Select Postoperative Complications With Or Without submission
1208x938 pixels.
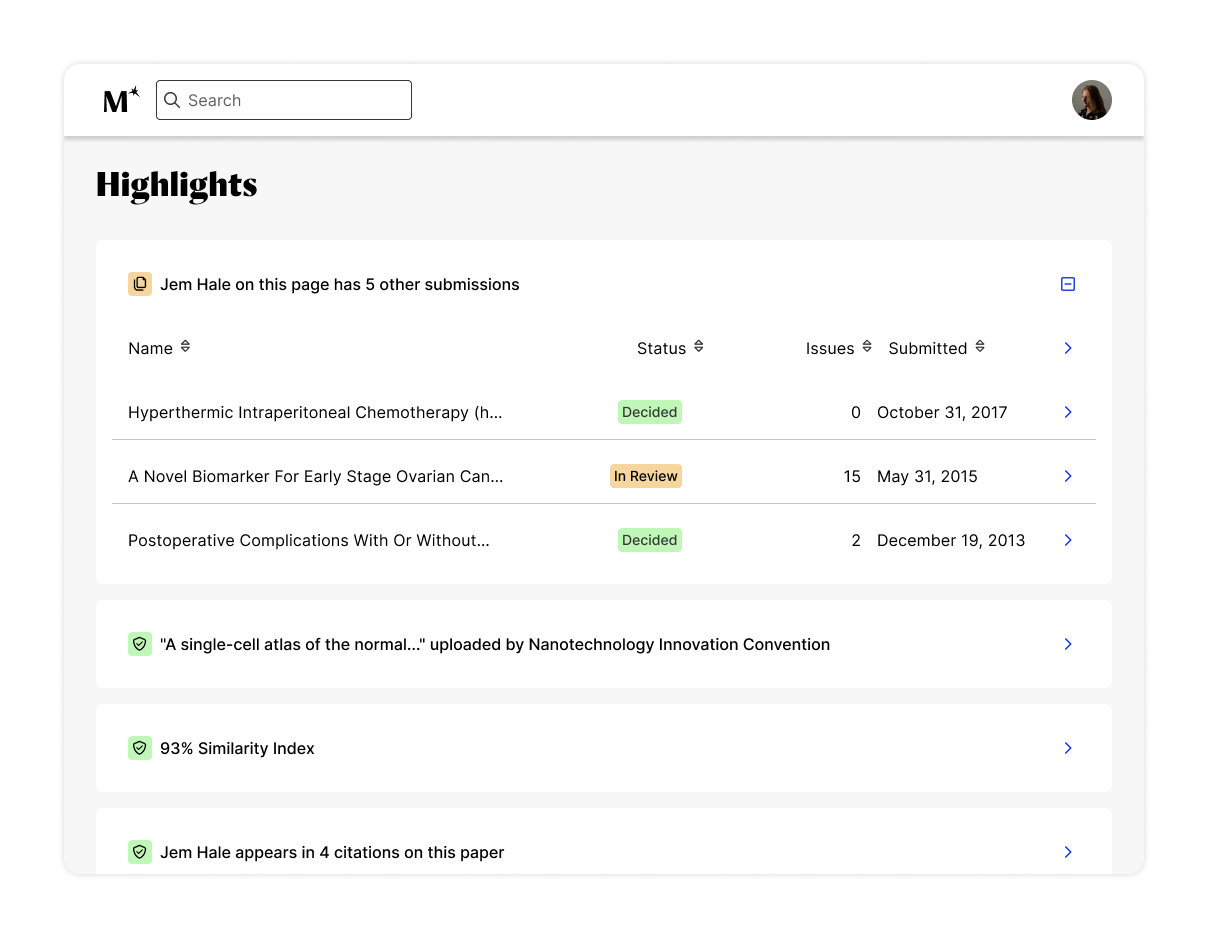click(309, 540)
